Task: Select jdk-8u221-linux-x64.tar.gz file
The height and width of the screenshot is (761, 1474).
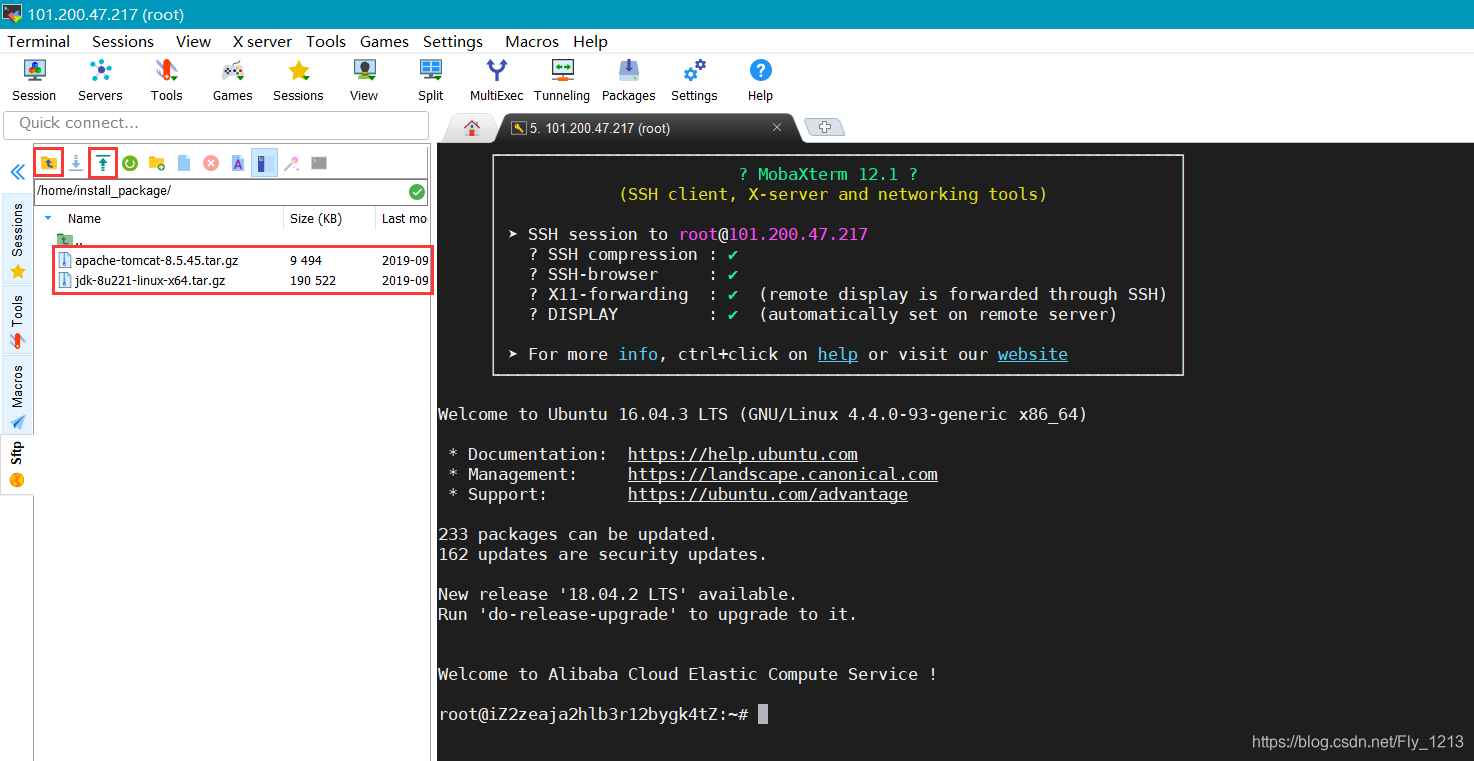Action: (x=150, y=281)
